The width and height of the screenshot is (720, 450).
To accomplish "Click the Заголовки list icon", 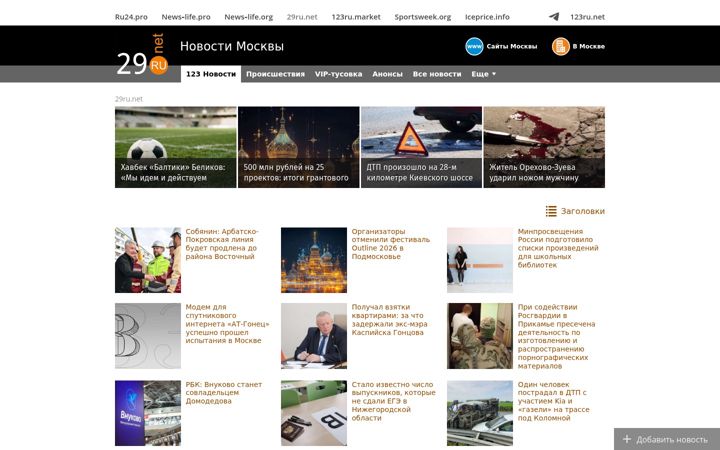I will click(x=551, y=211).
